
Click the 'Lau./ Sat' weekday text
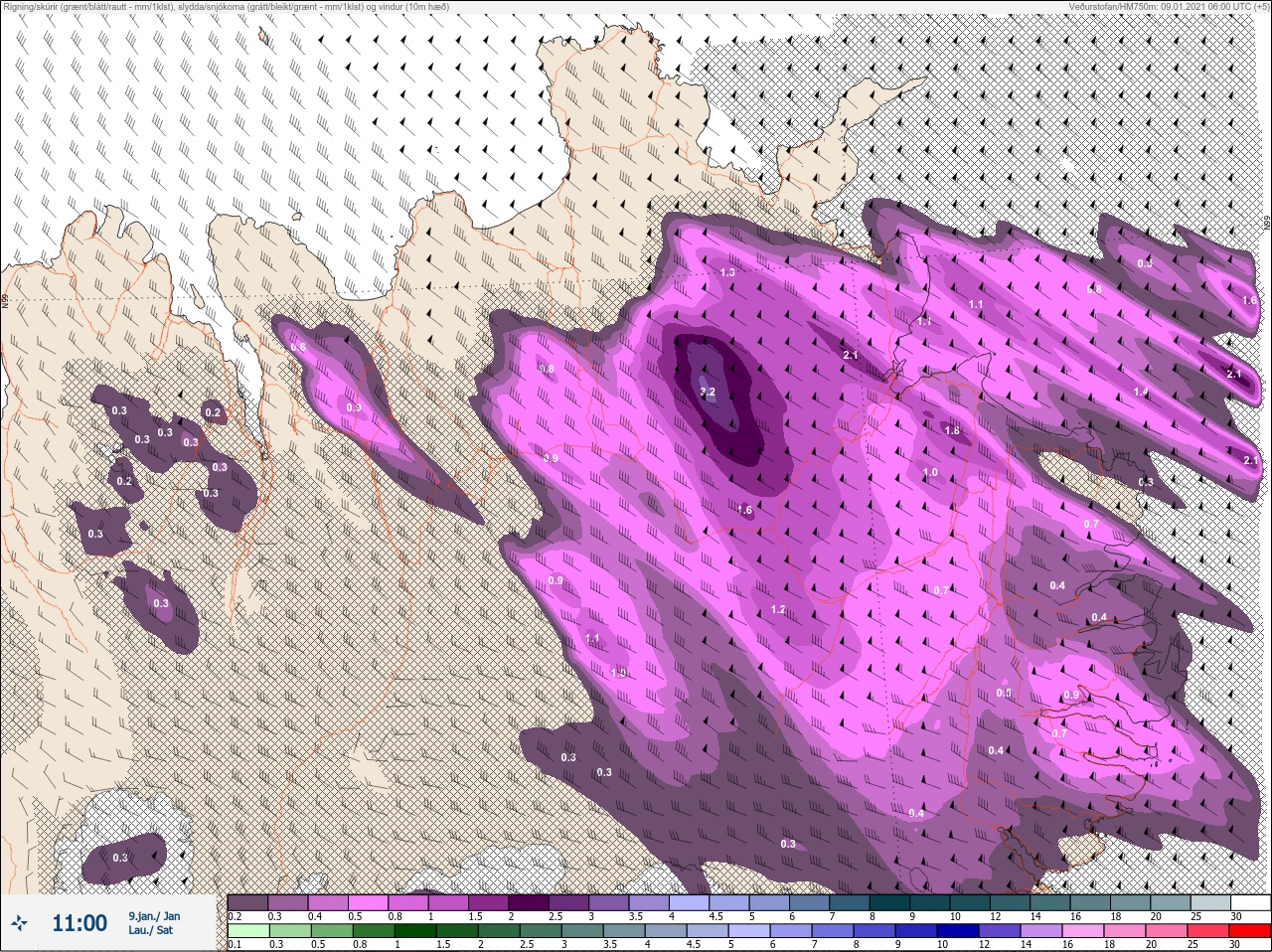click(150, 930)
